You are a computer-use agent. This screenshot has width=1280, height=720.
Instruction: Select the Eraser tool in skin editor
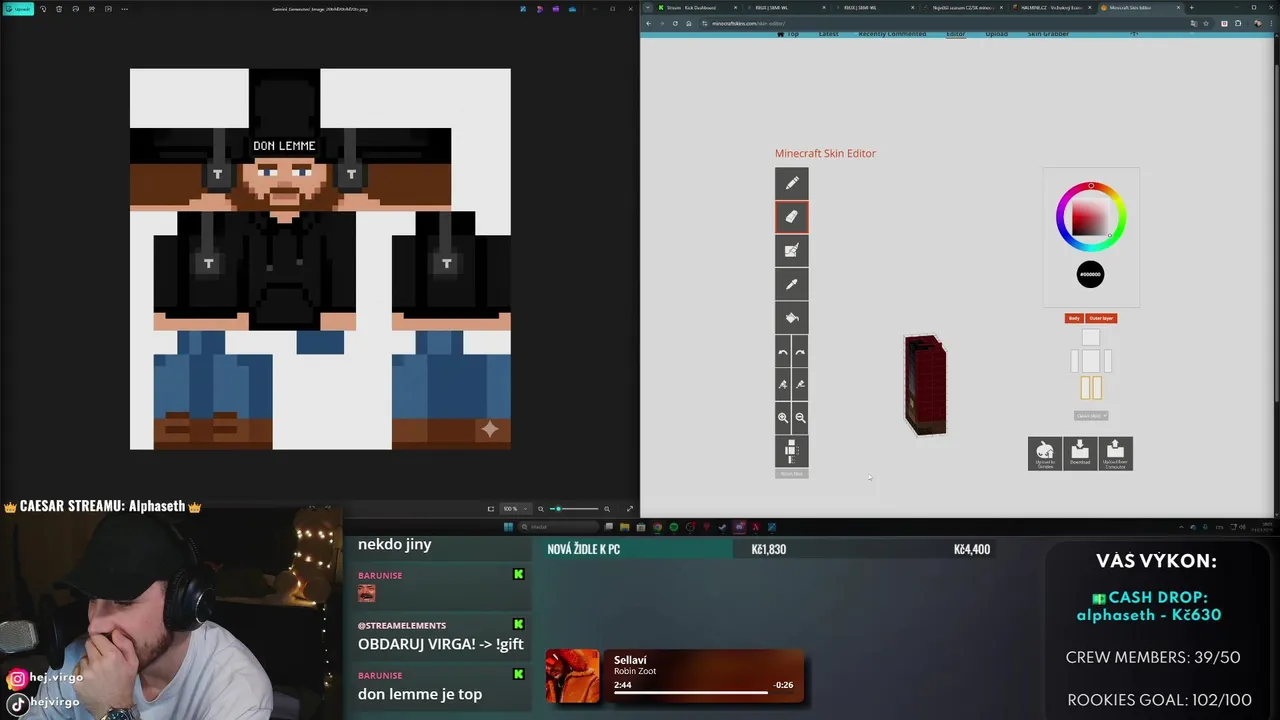pyautogui.click(x=791, y=216)
